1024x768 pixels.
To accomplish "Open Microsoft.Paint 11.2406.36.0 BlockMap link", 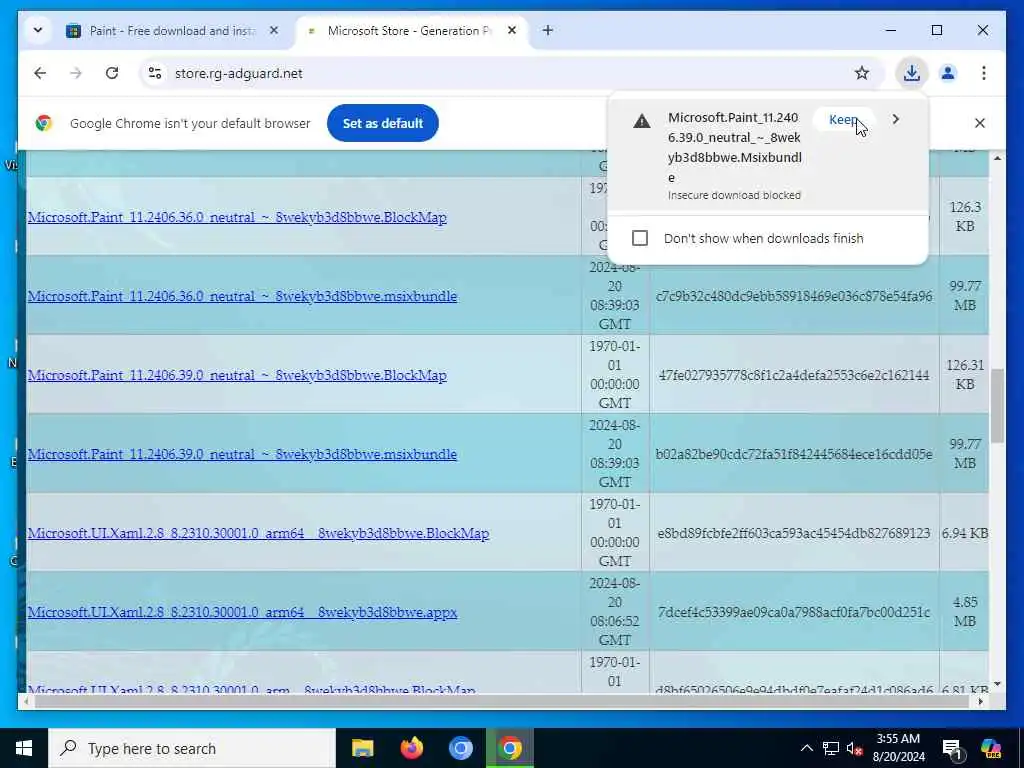I will point(237,217).
